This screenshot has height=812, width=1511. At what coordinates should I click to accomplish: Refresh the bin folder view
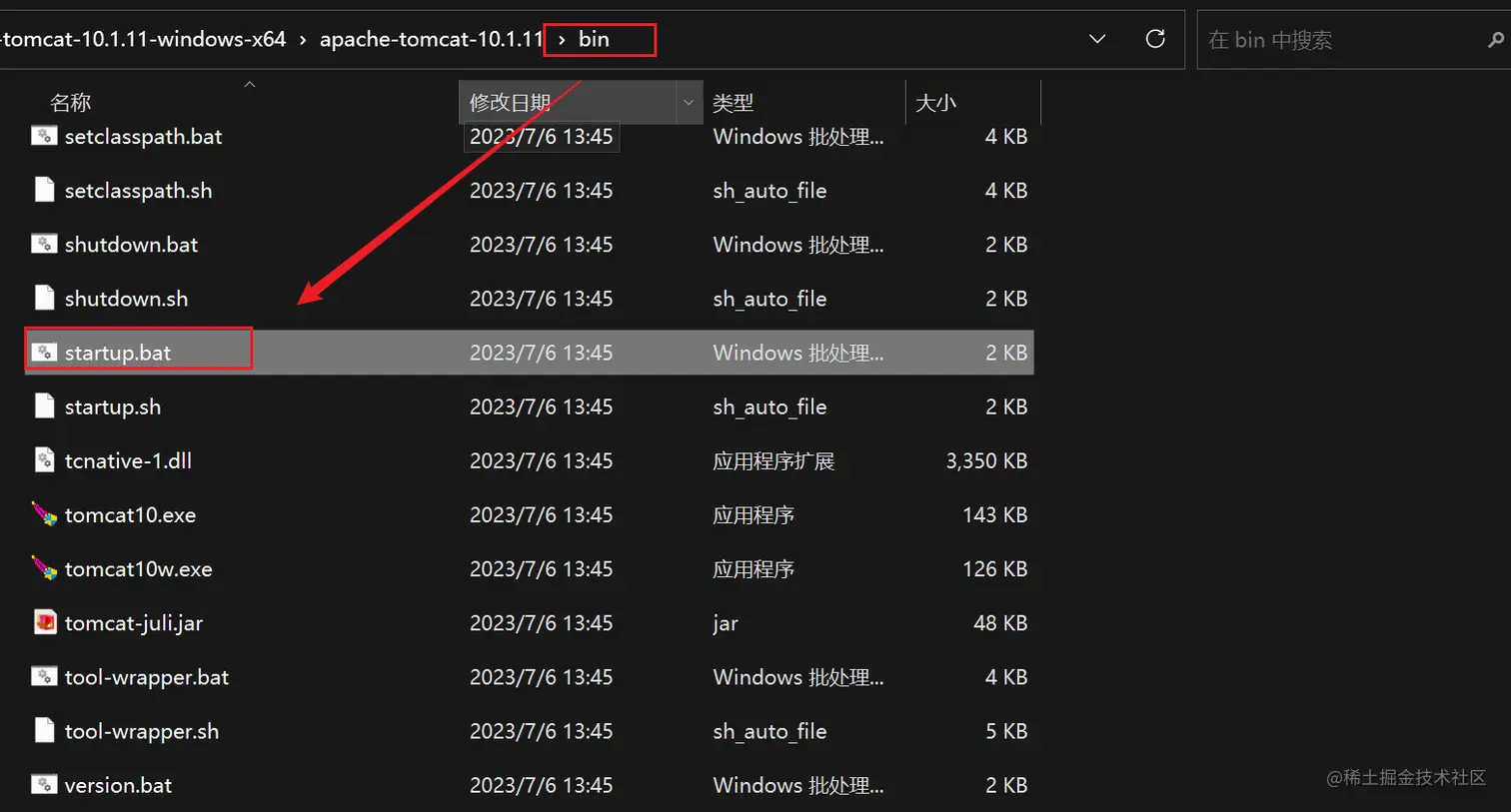click(1155, 39)
